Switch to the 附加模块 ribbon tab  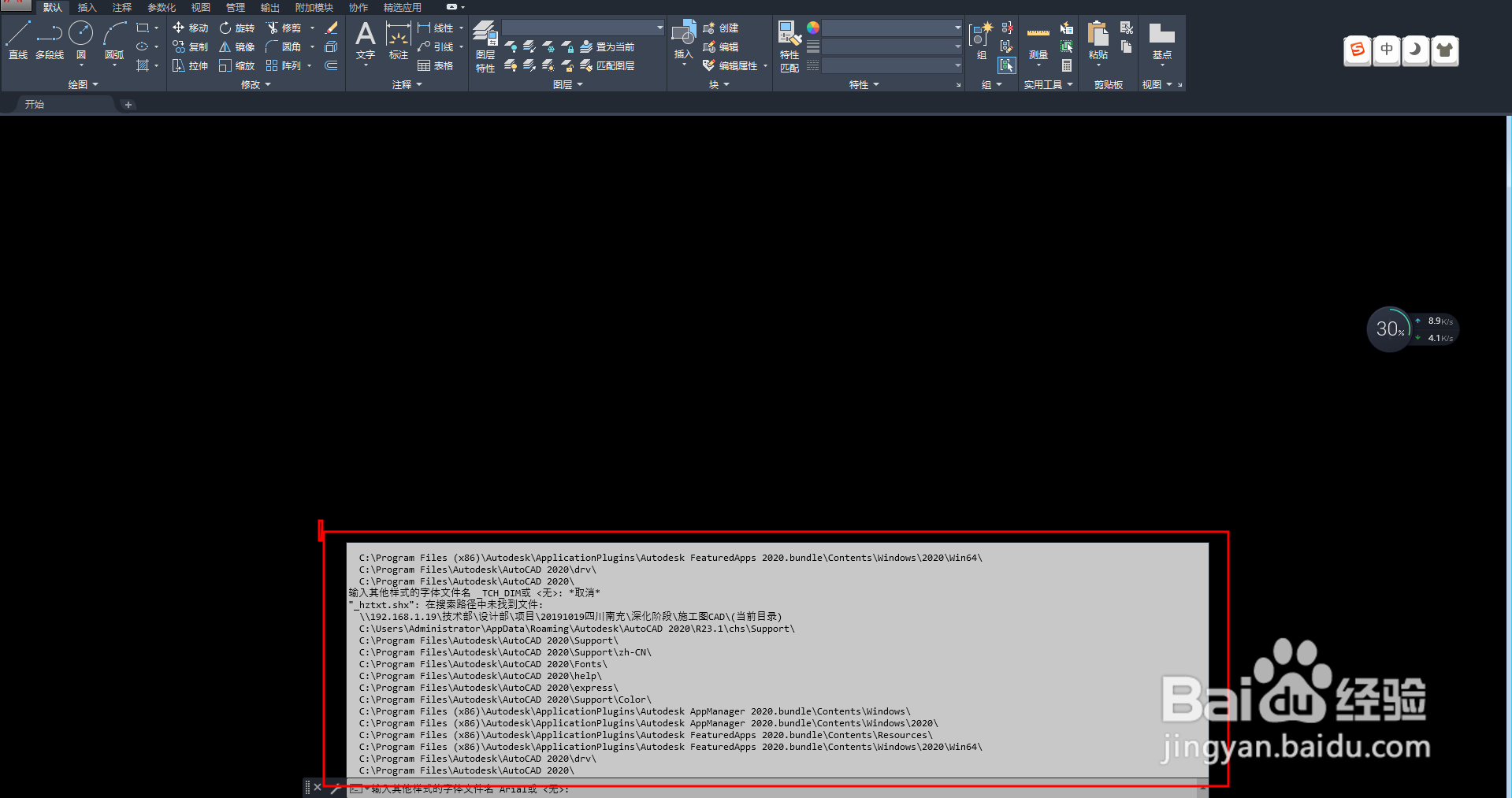(x=314, y=7)
